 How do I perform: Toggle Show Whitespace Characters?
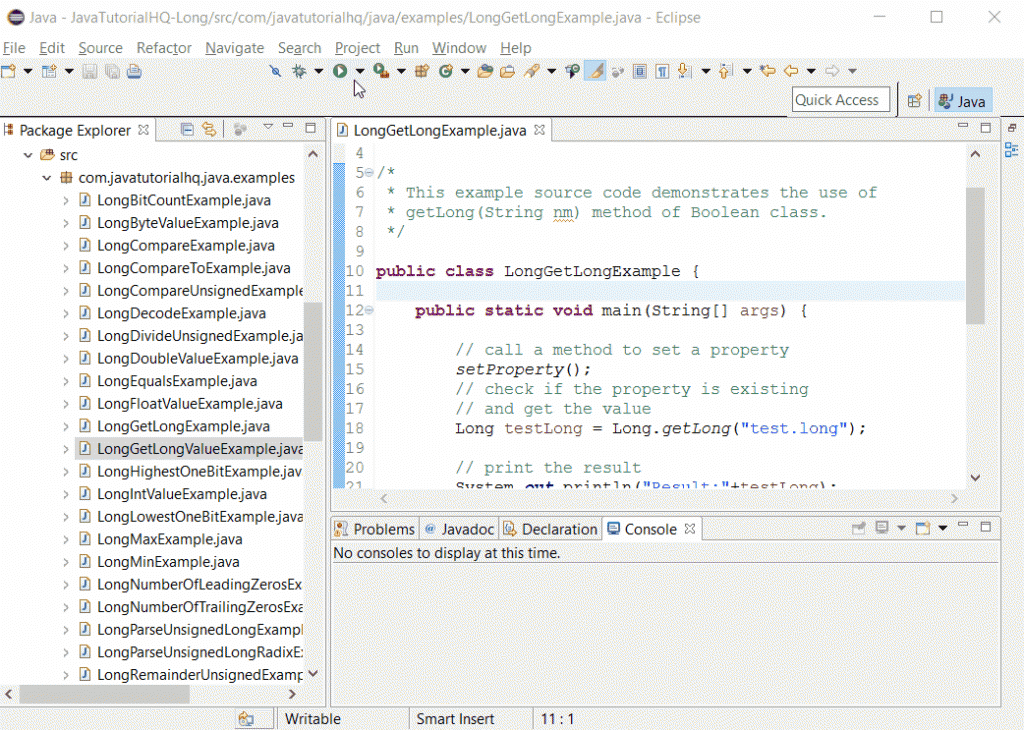(x=664, y=71)
